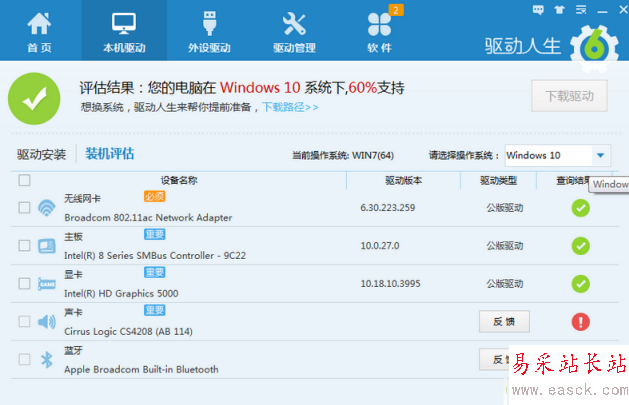This screenshot has height=405, width=629.
Task: Click the 驱动类型 column header
Action: (499, 180)
